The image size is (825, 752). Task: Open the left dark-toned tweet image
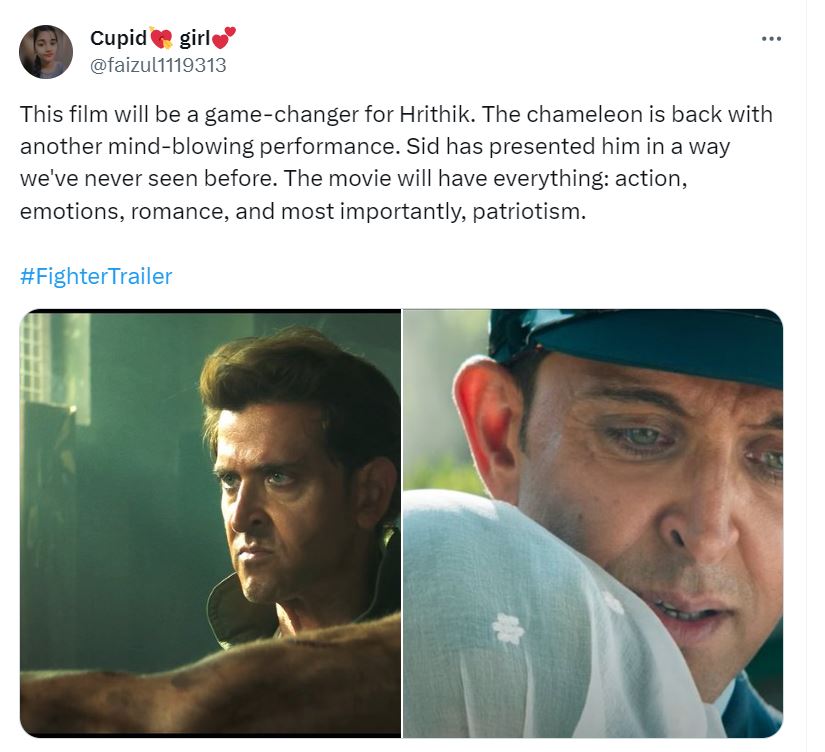tap(210, 523)
